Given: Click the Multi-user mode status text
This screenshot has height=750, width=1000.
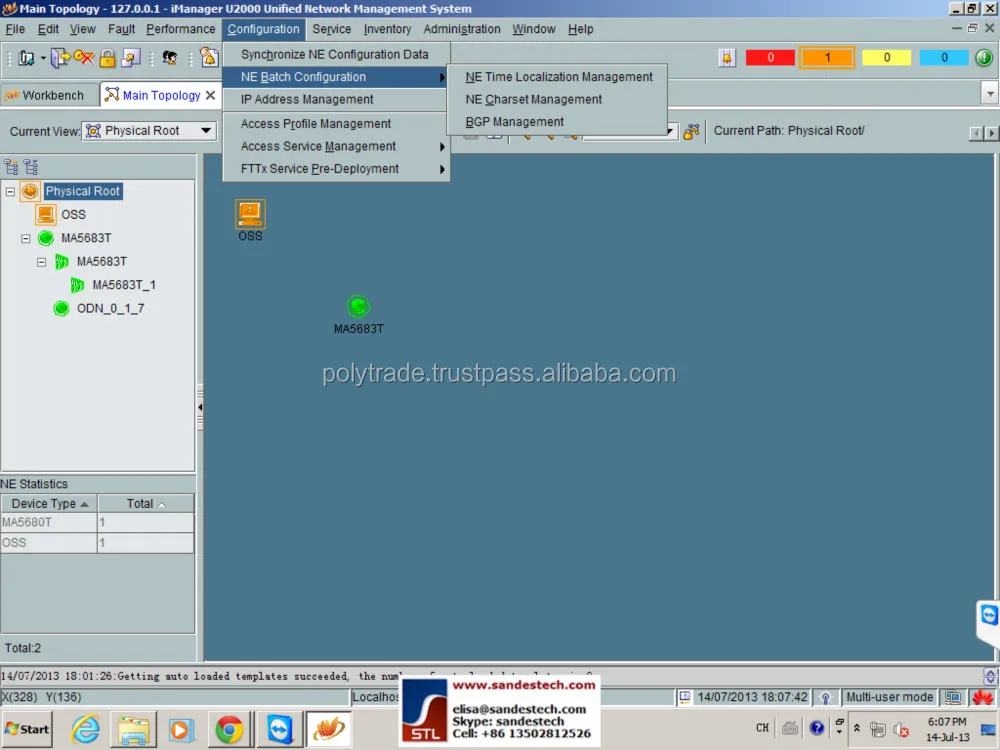Looking at the screenshot, I should coord(889,697).
